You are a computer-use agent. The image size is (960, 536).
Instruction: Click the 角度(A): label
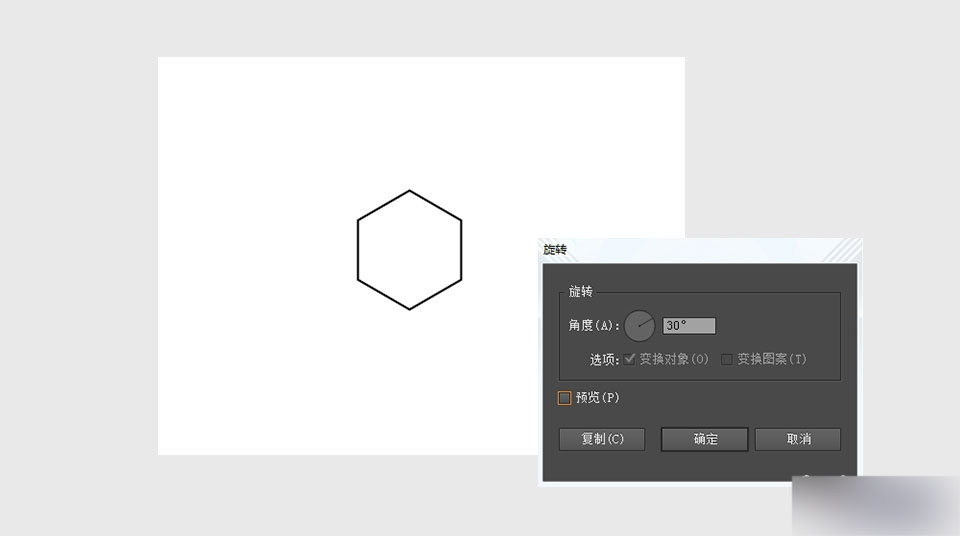coord(594,325)
